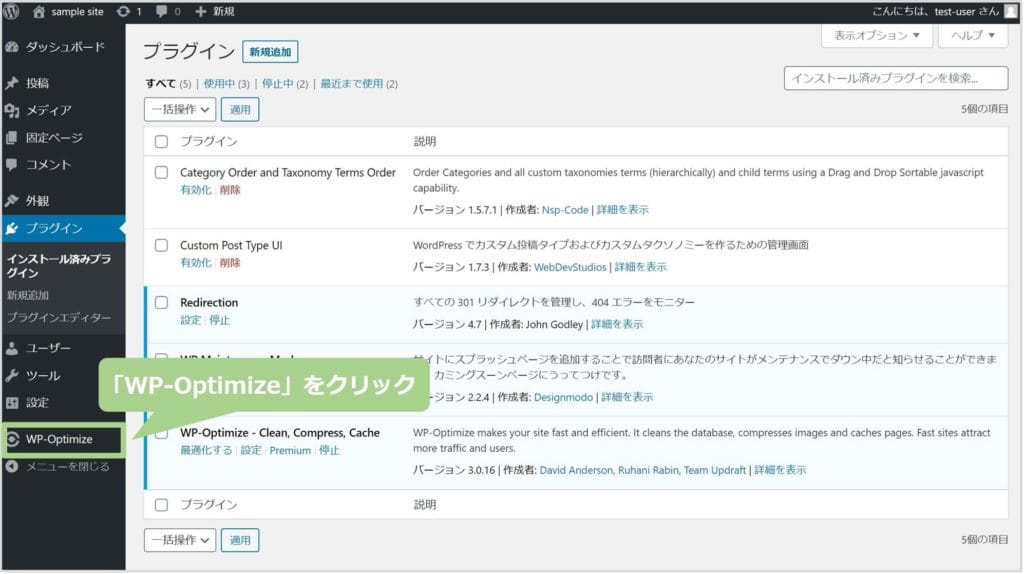The width and height of the screenshot is (1024, 574).
Task: Click the 設定 settings sidebar icon
Action: pyautogui.click(x=12, y=402)
